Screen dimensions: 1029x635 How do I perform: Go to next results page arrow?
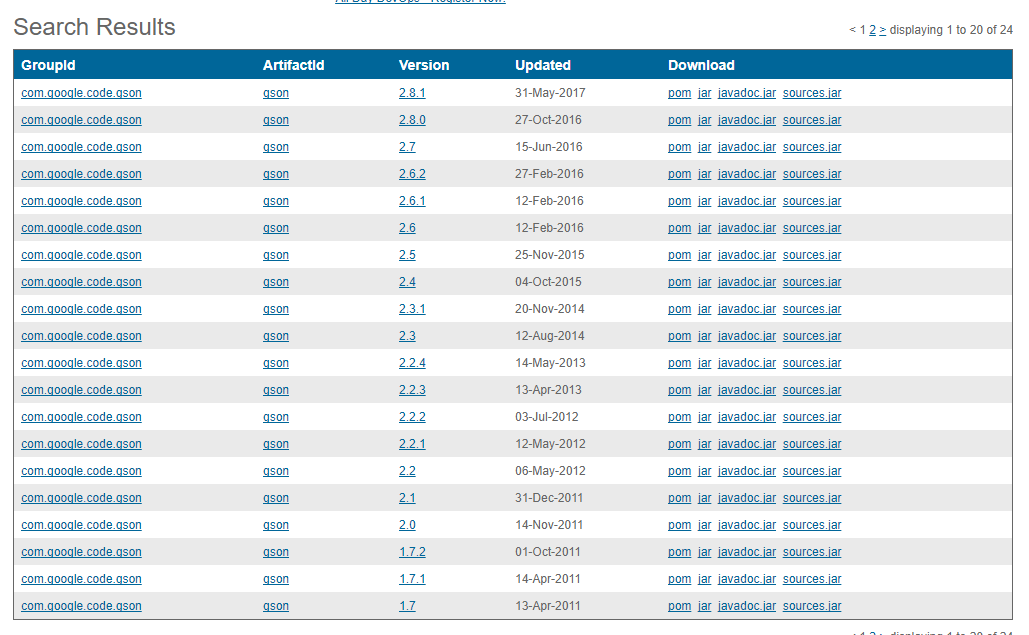click(883, 30)
